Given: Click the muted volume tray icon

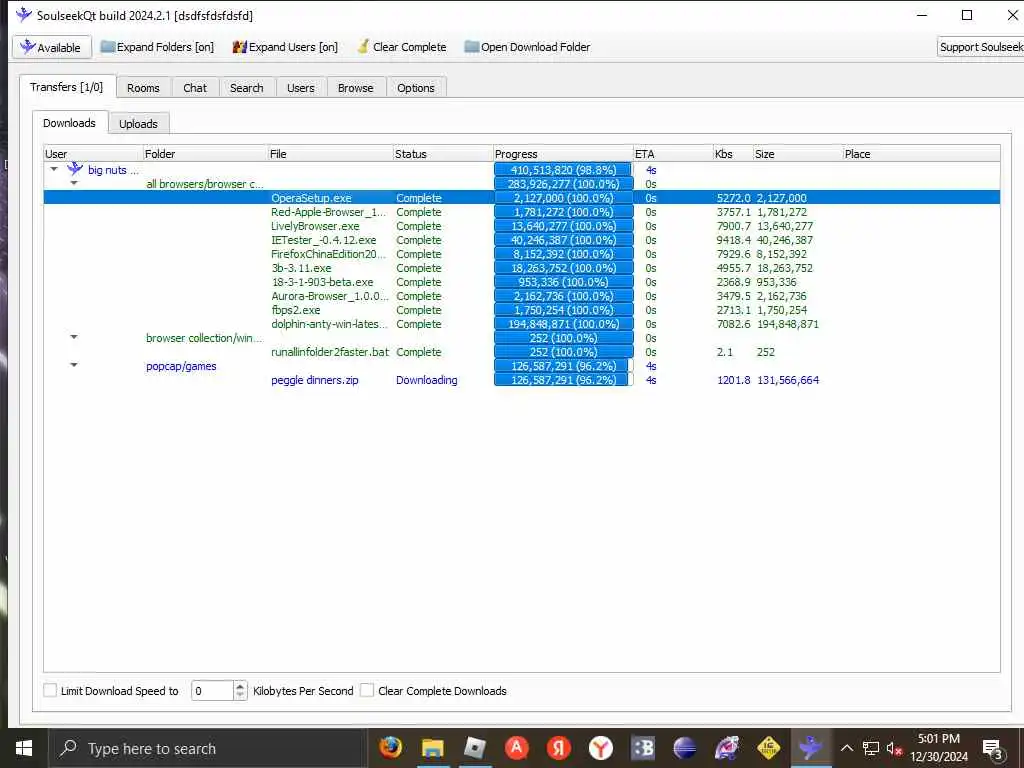Looking at the screenshot, I should [894, 749].
